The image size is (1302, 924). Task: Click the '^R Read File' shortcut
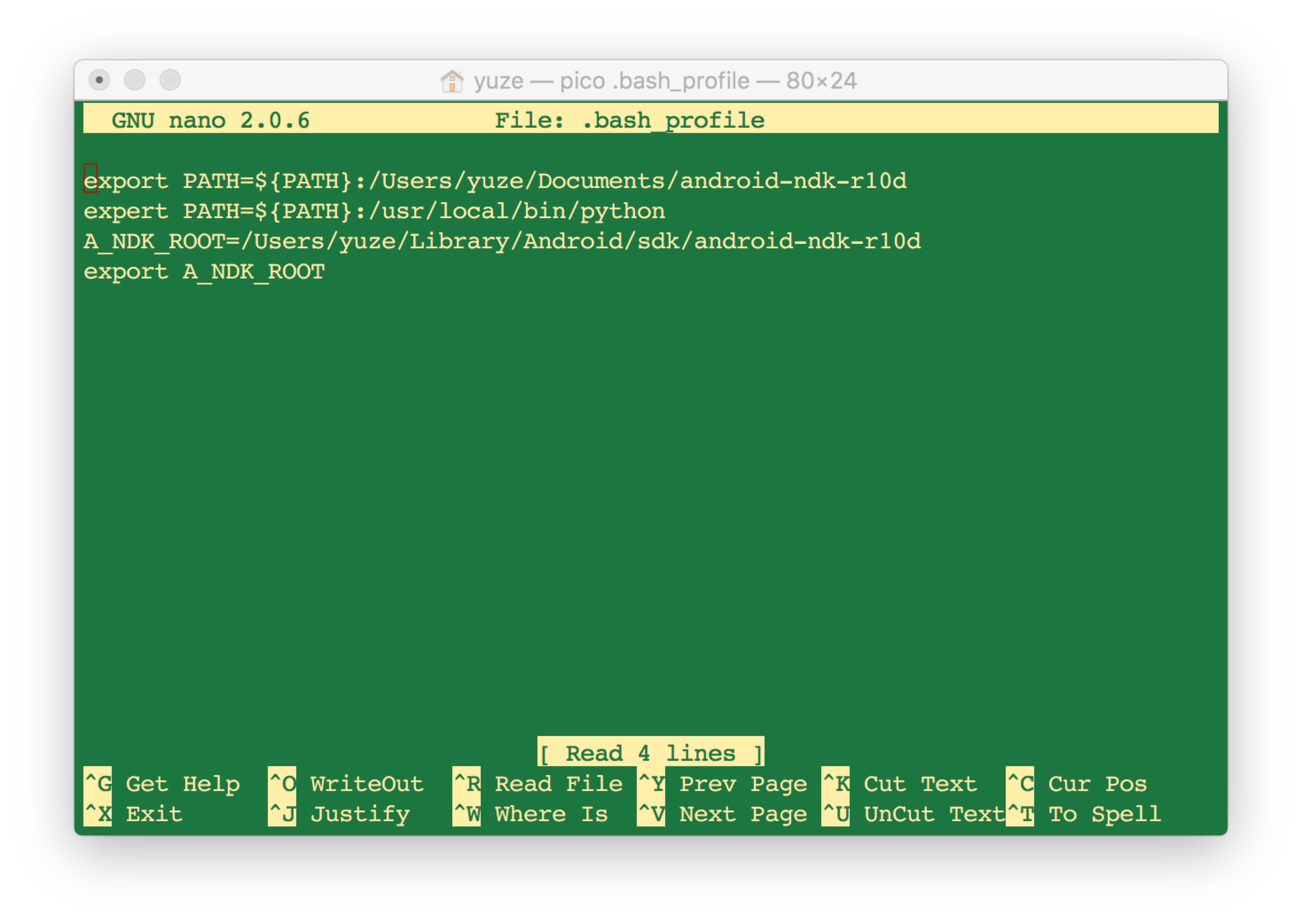pos(538,784)
